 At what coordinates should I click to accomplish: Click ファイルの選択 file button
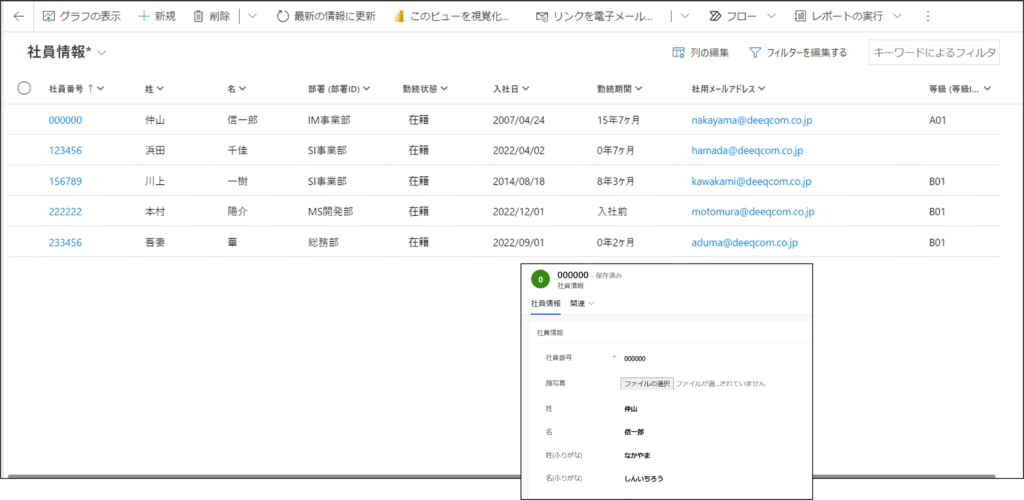646,383
